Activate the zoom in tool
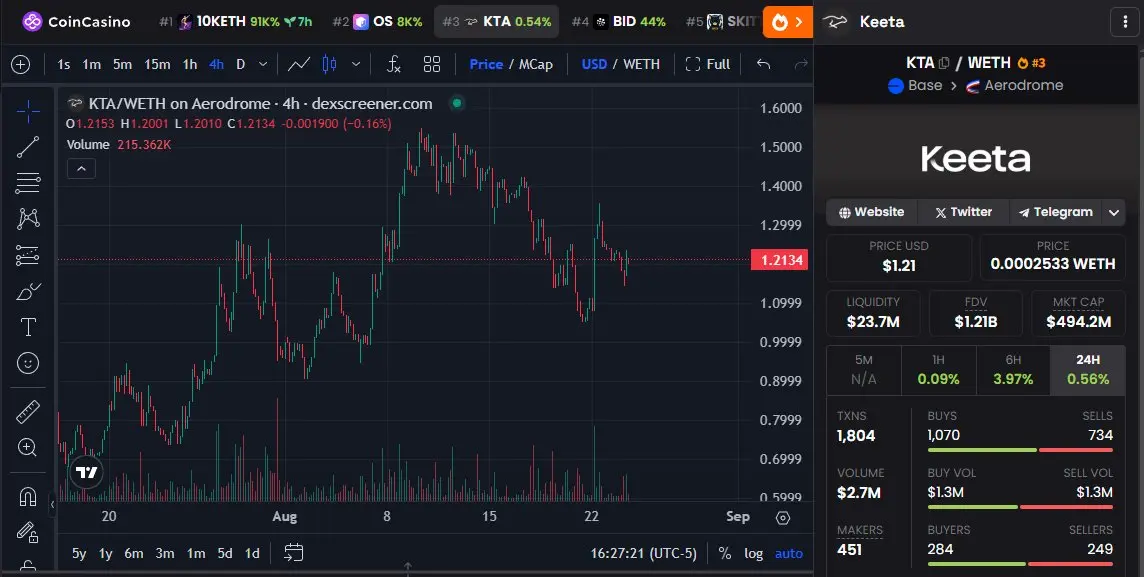 tap(28, 447)
